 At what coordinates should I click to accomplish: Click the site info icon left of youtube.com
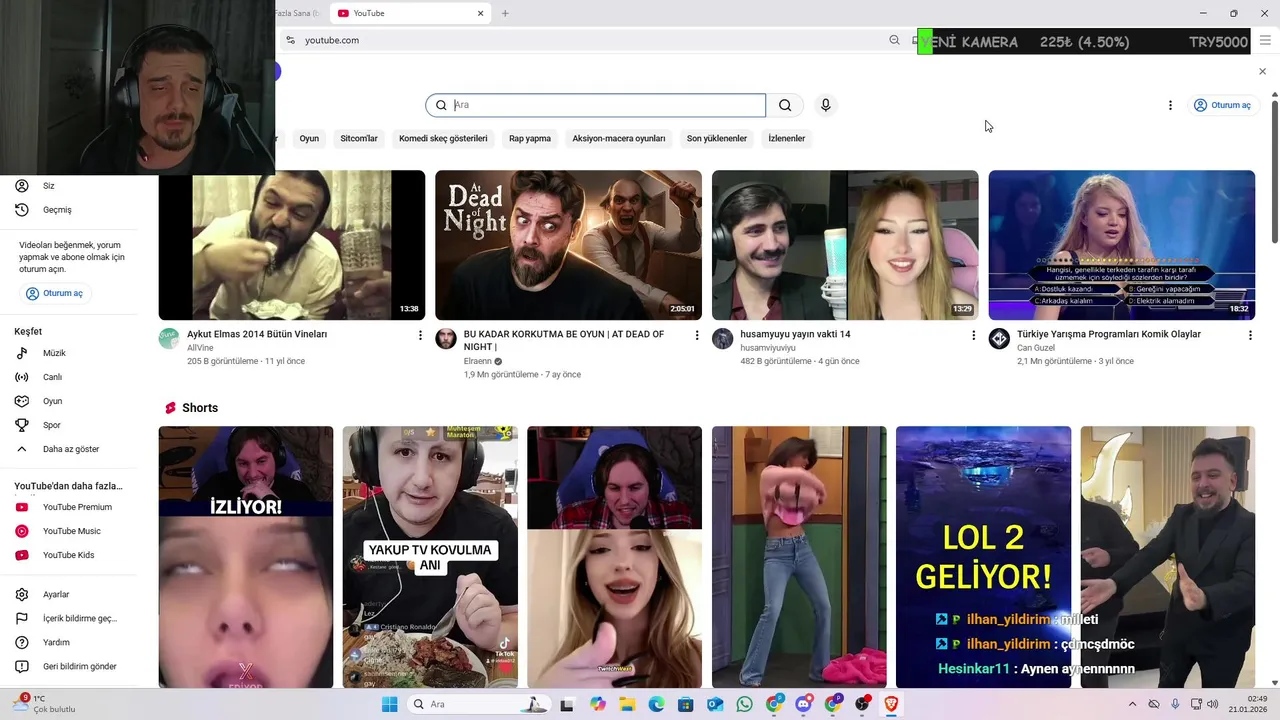[290, 40]
